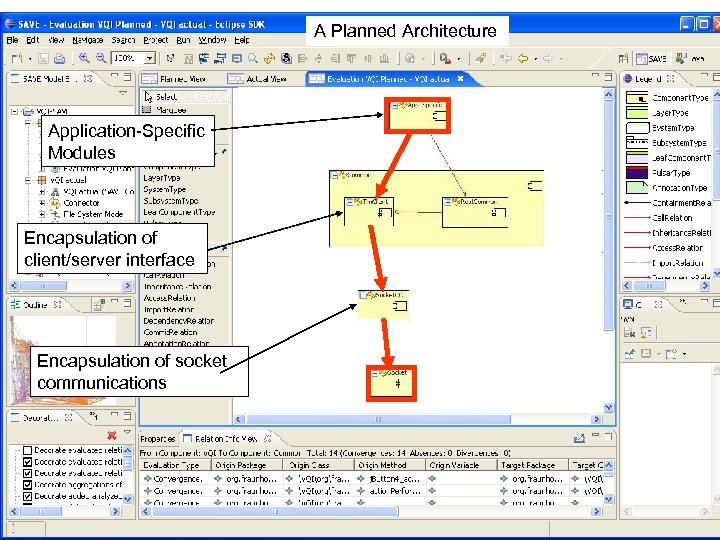Collapse the top-level VQI project tree node
Viewport: 720px width, 540px height.
click(14, 111)
